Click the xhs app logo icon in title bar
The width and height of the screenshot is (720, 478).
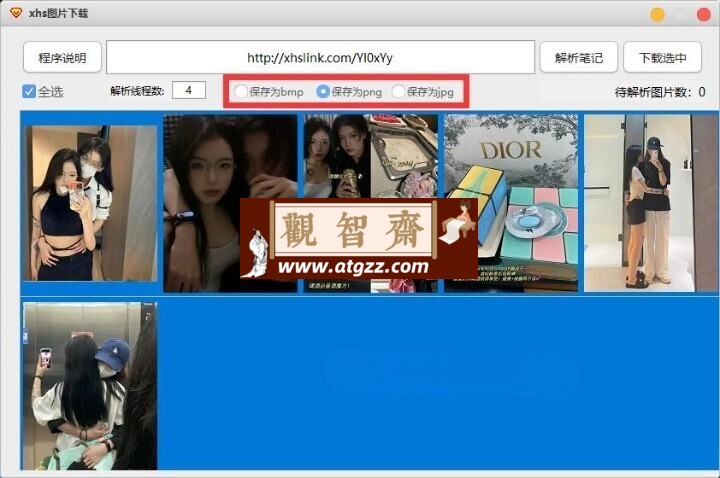[16, 13]
